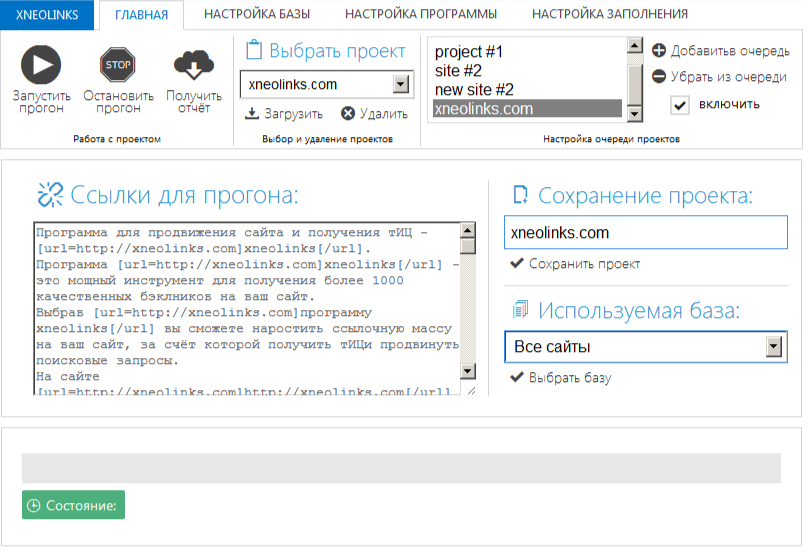Click the resize grip of the links text area
Image resolution: width=809 pixels, height=554 pixels.
pos(471,390)
